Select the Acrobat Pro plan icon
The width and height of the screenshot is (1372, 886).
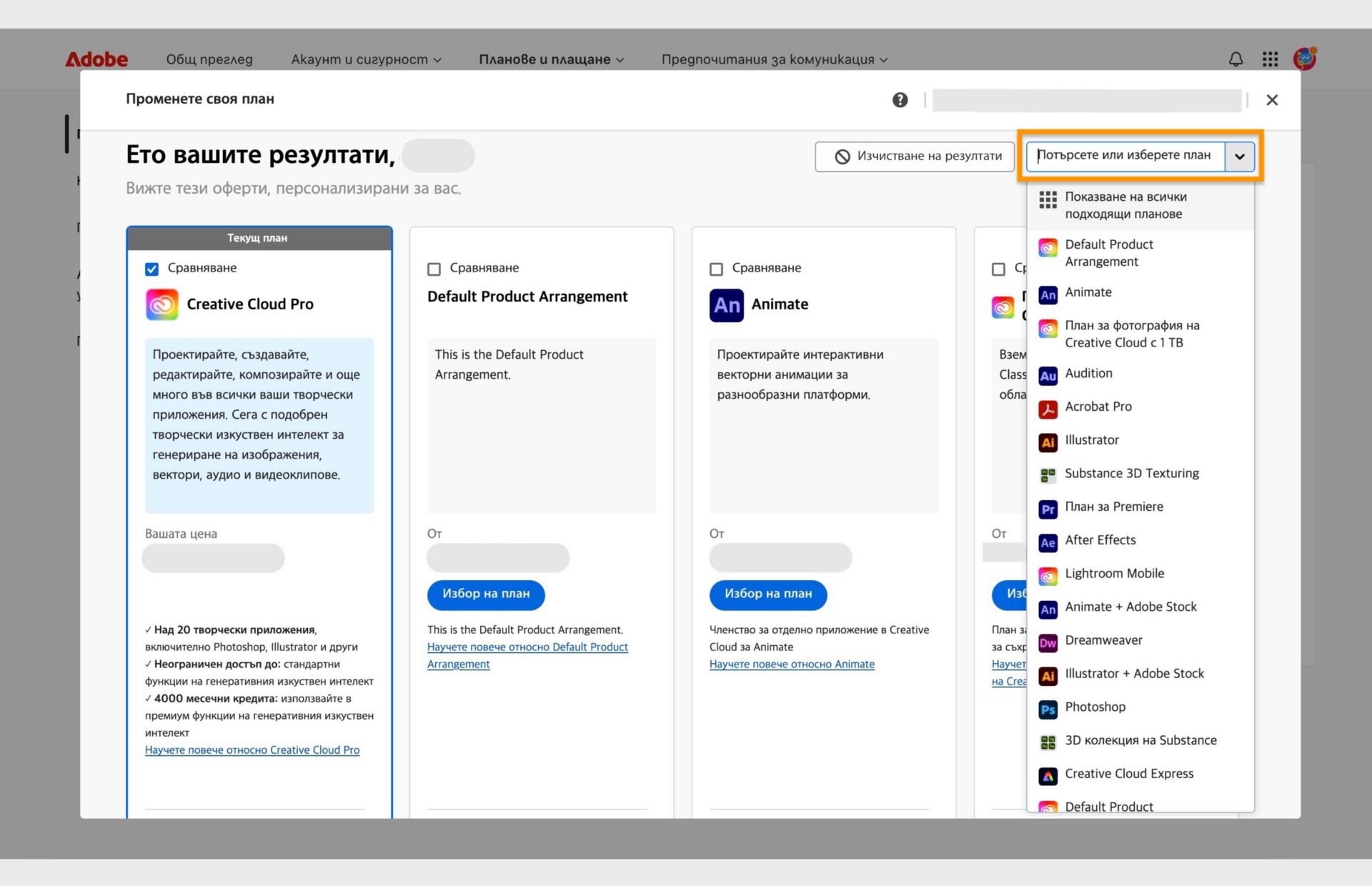click(1048, 409)
